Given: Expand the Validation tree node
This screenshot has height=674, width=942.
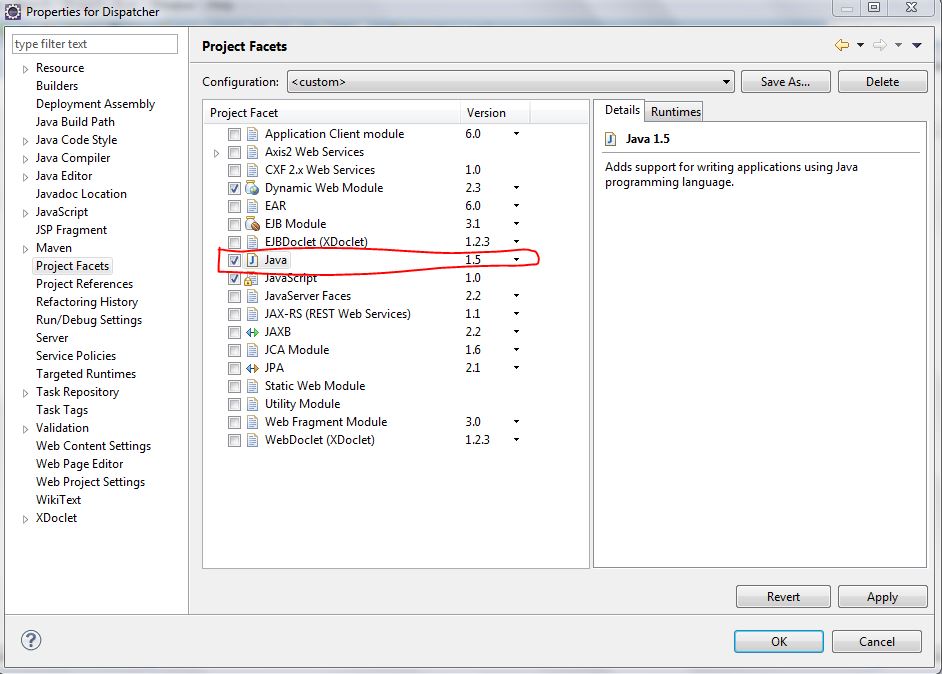Looking at the screenshot, I should point(25,430).
